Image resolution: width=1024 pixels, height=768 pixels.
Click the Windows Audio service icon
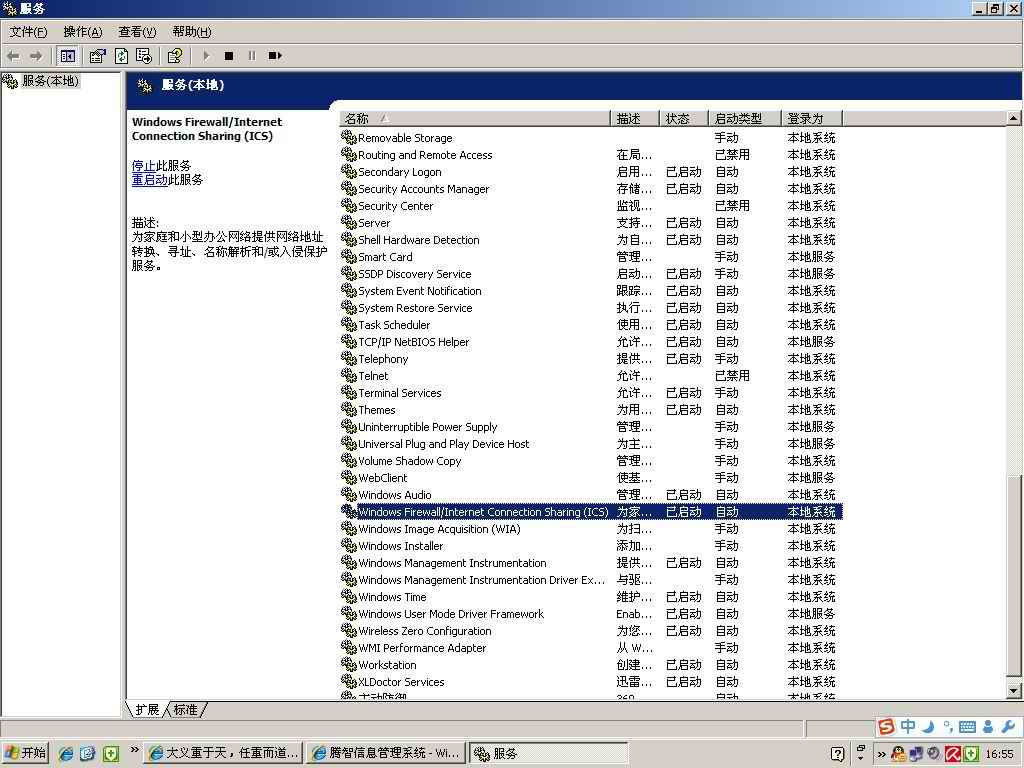[x=349, y=494]
